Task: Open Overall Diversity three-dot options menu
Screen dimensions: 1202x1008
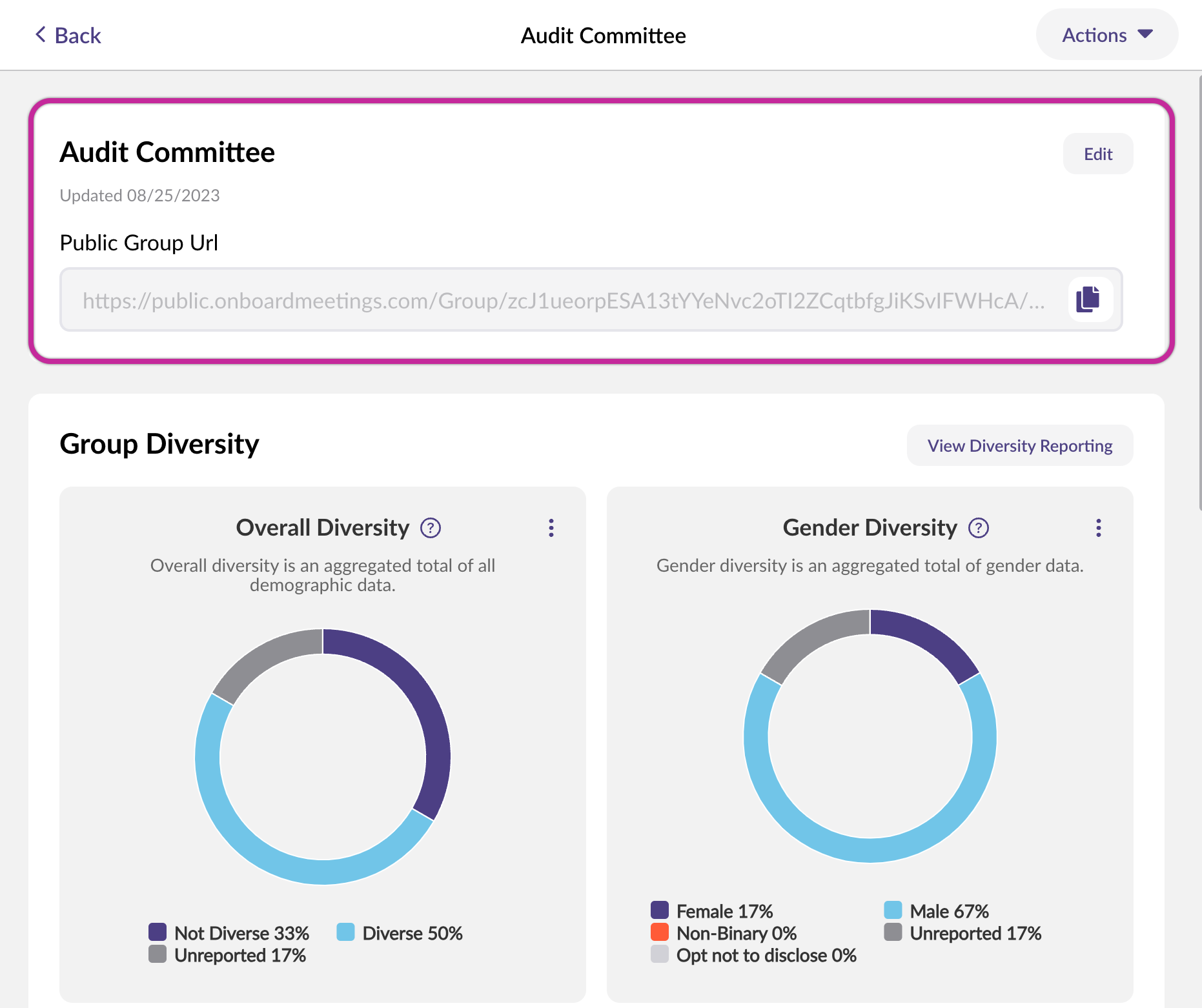Action: [x=551, y=528]
